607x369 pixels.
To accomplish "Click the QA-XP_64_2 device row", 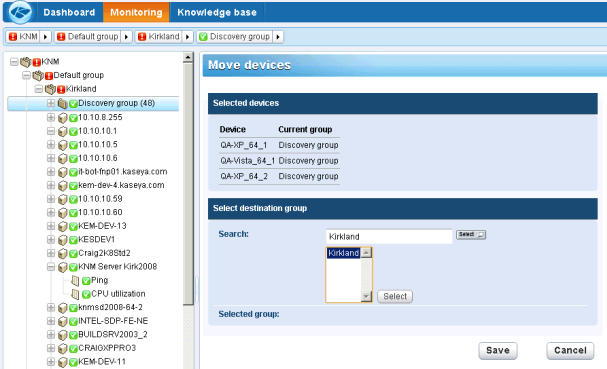I will [279, 176].
